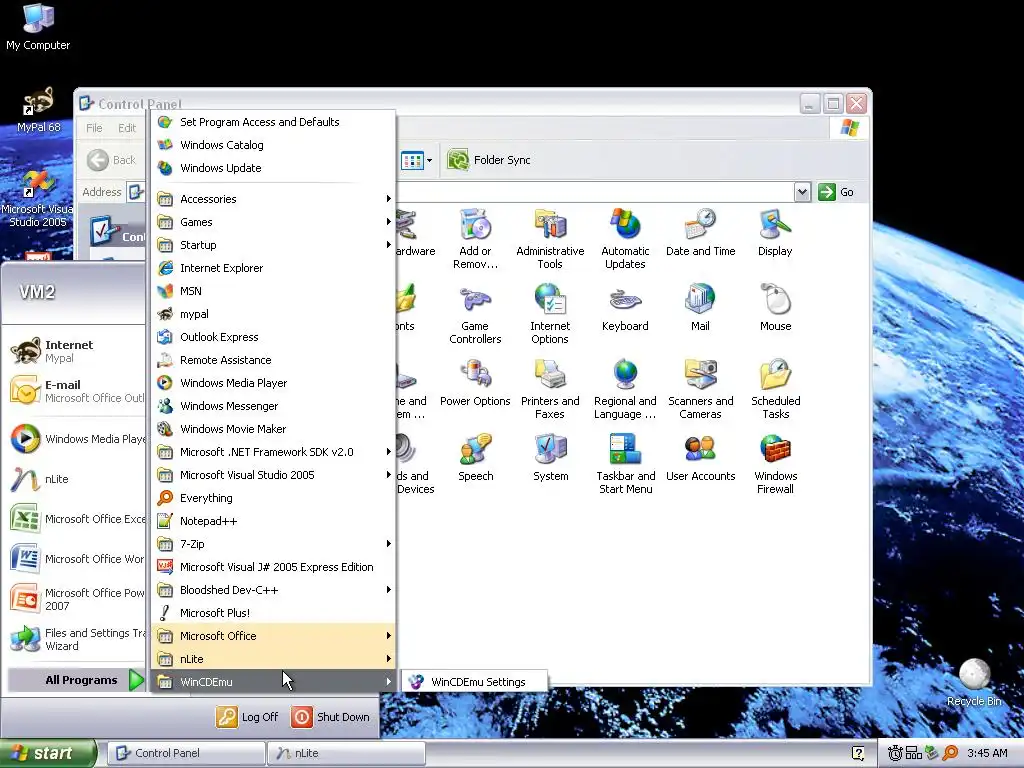Open Taskbar and Start Menu applet
The height and width of the screenshot is (768, 1024).
tap(625, 464)
